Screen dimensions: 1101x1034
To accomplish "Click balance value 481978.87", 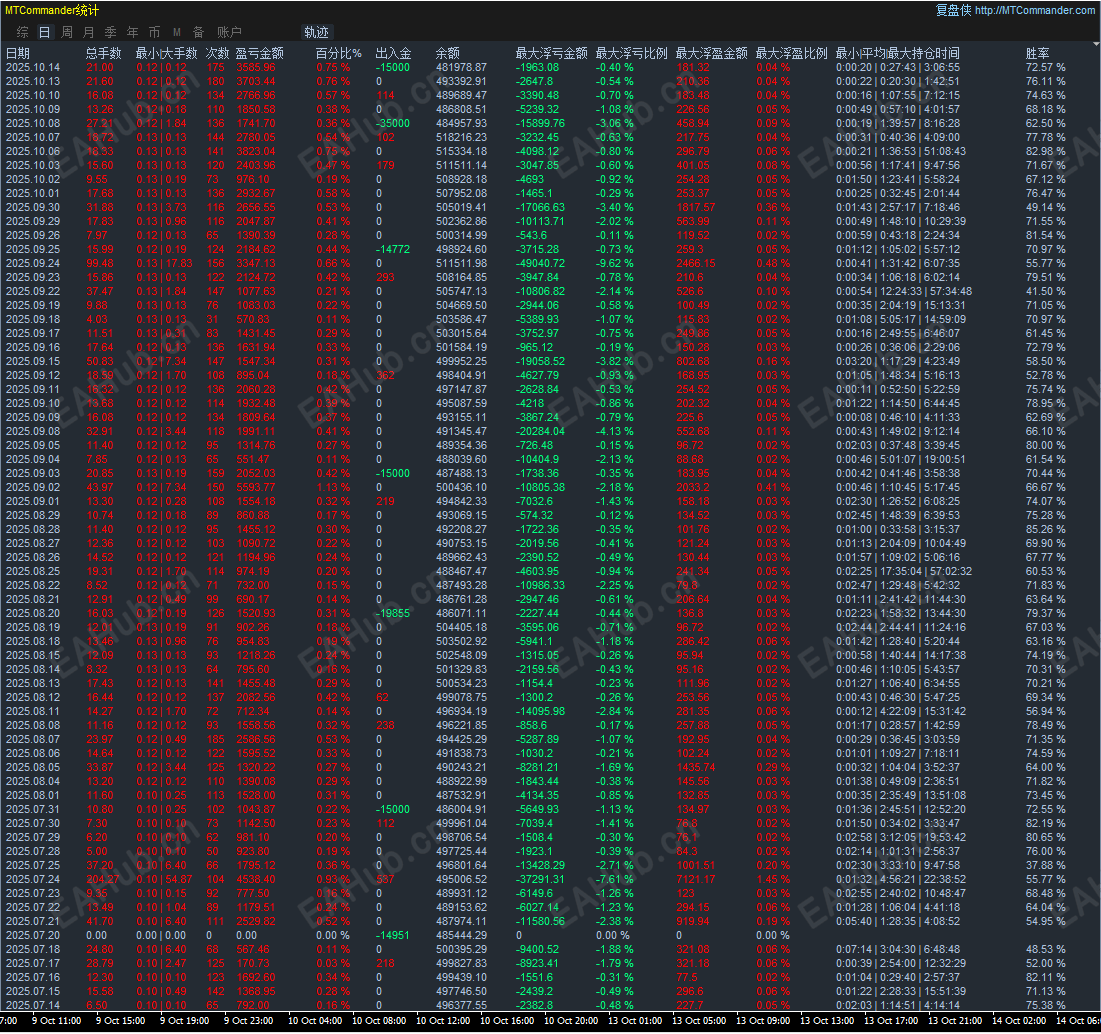I will 461,67.
